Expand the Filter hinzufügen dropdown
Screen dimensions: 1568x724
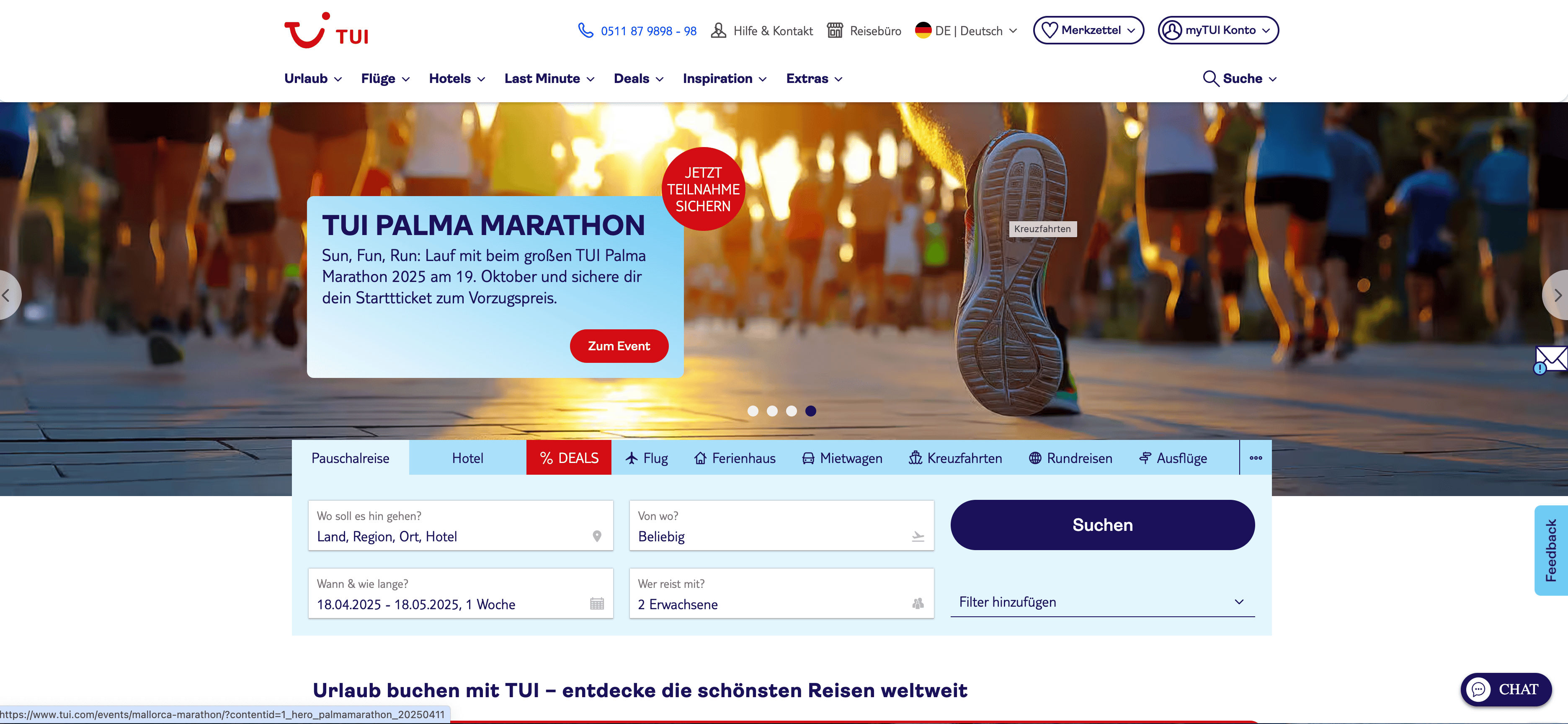coord(1102,602)
